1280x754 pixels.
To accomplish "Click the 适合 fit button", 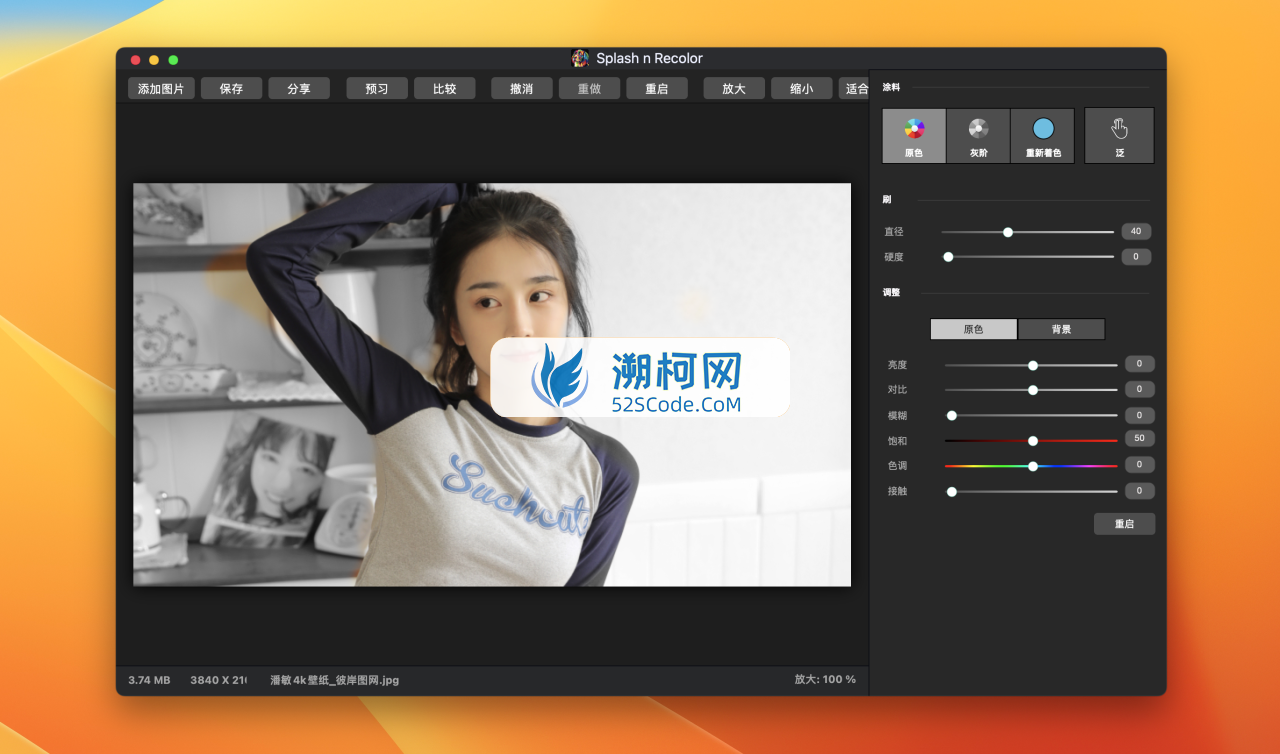I will [x=854, y=88].
